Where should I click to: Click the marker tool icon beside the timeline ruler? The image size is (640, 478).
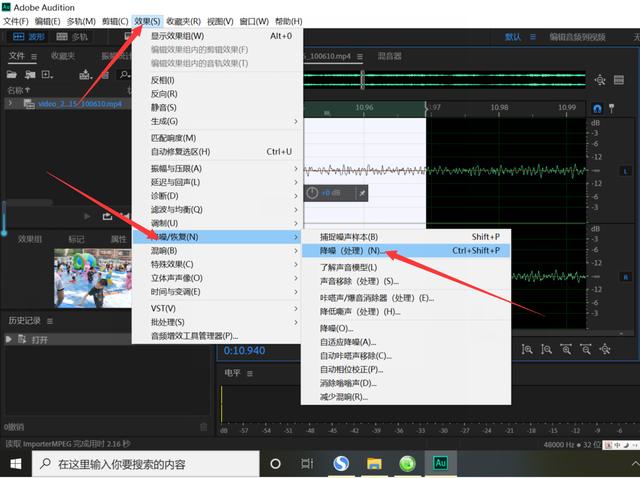[611, 108]
